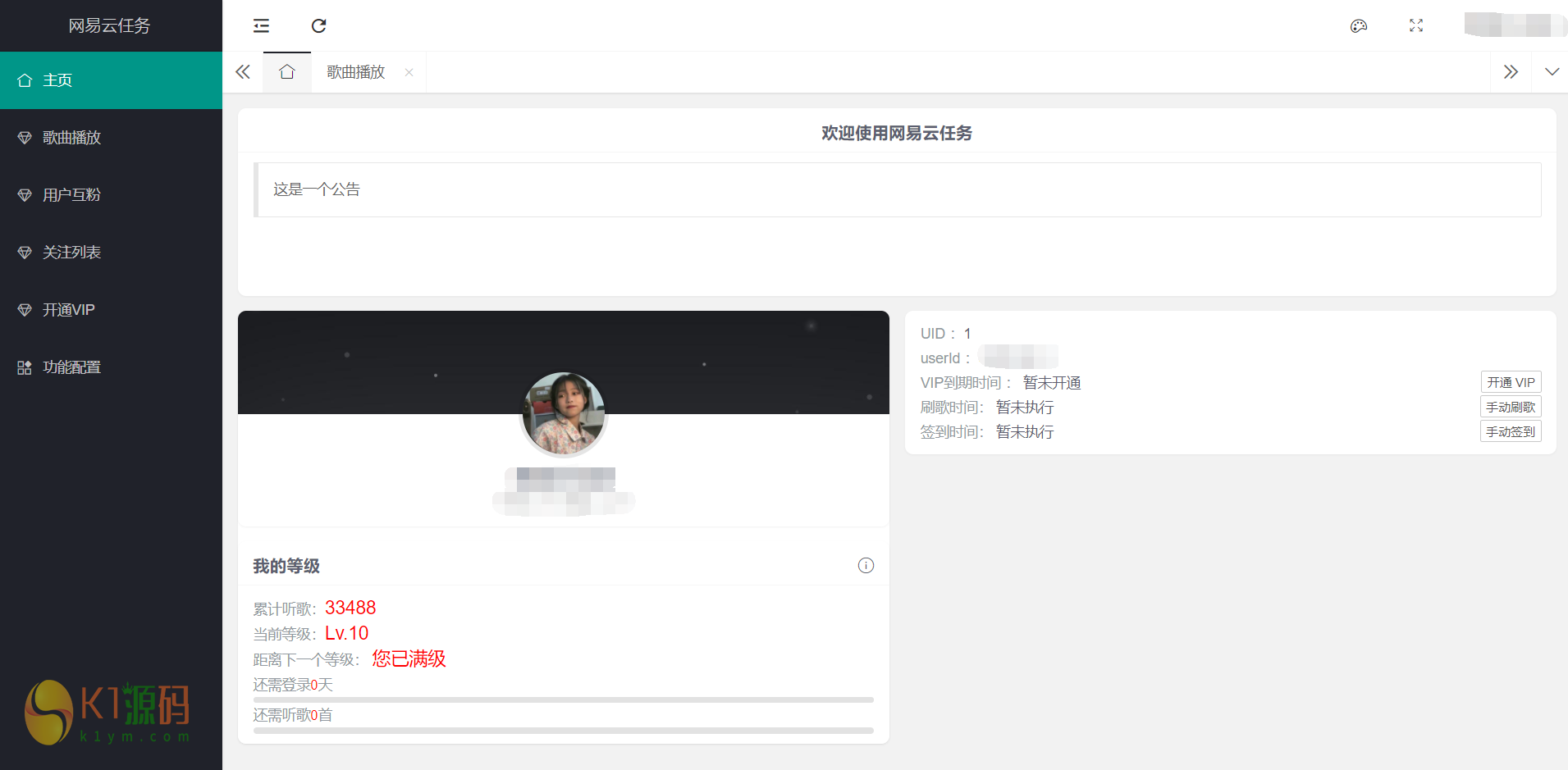Select 开通VIP in the sidebar

(111, 310)
